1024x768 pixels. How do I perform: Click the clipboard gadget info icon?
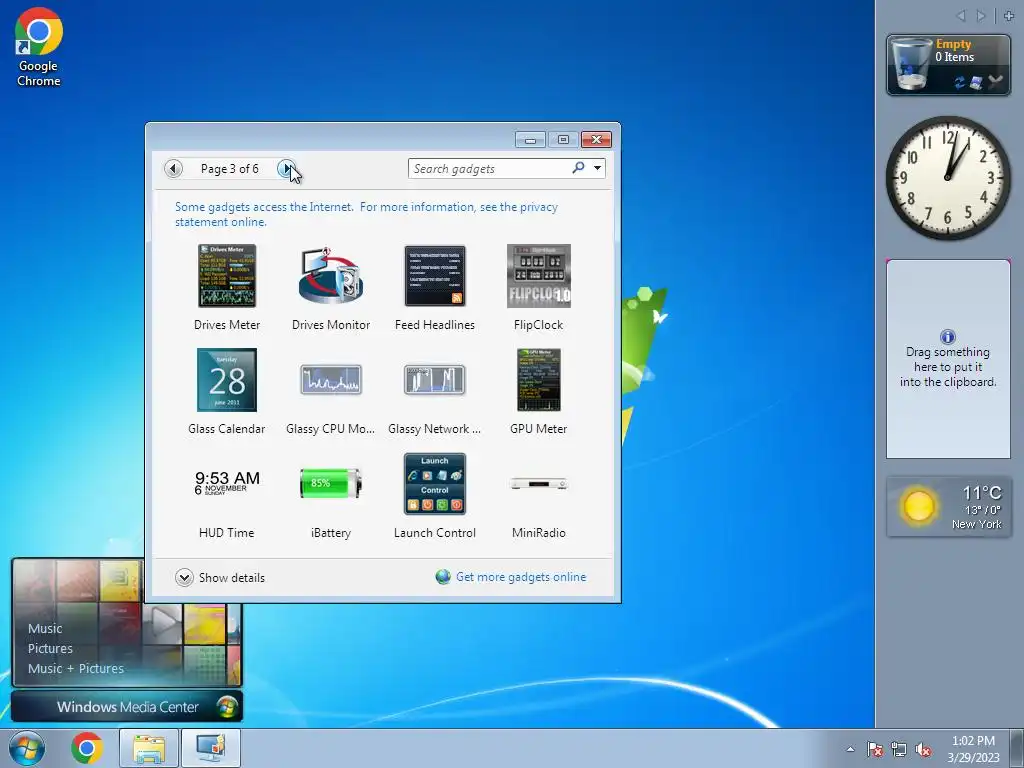[948, 336]
